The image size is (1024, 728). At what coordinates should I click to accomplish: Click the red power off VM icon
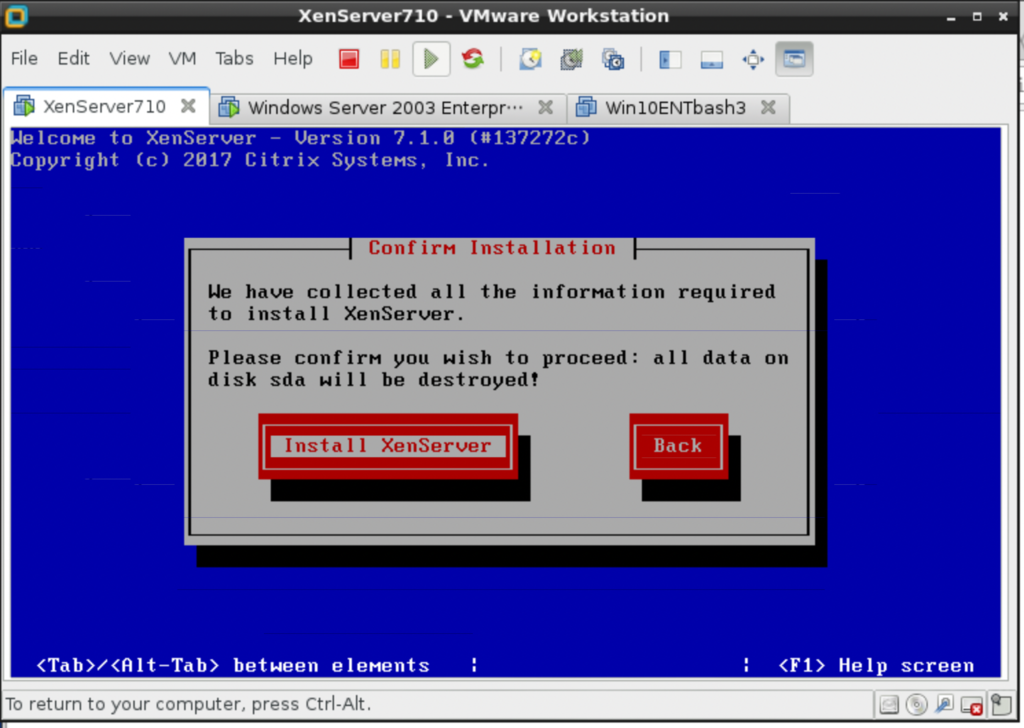tap(349, 59)
